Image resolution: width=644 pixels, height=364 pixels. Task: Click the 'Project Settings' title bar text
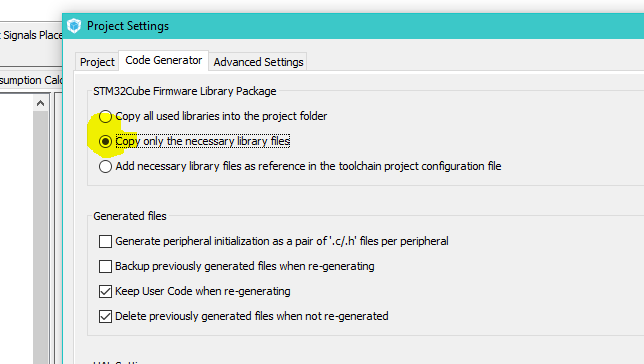tap(128, 26)
